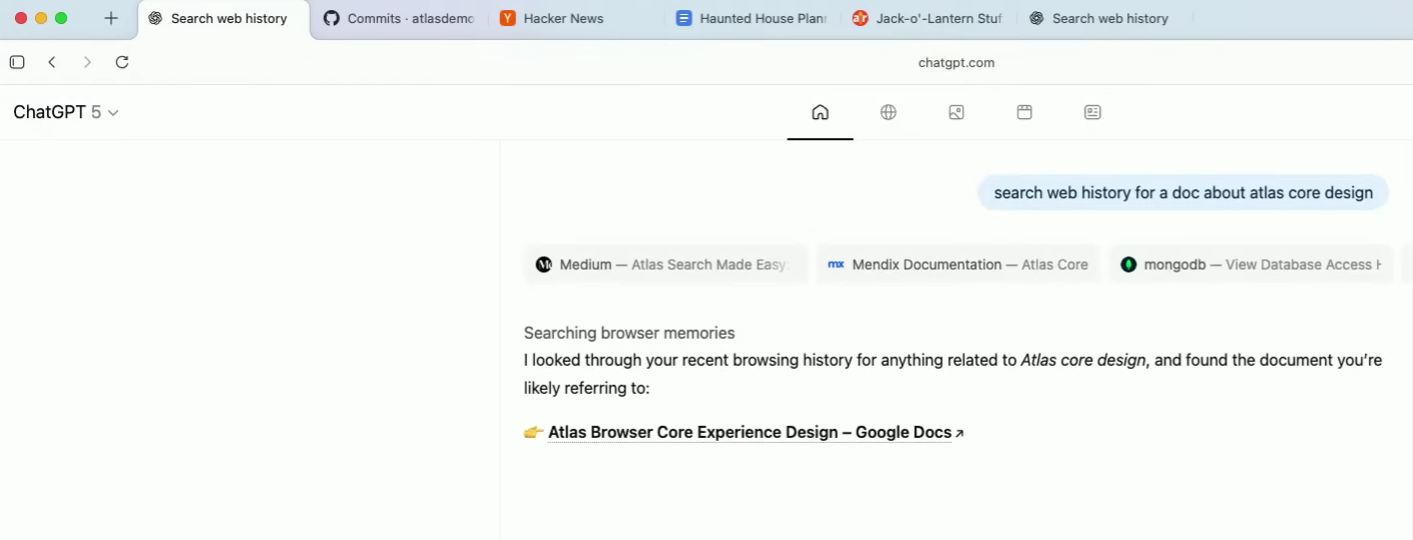Open the news feed tab icon
The height and width of the screenshot is (540, 1413).
point(1092,112)
